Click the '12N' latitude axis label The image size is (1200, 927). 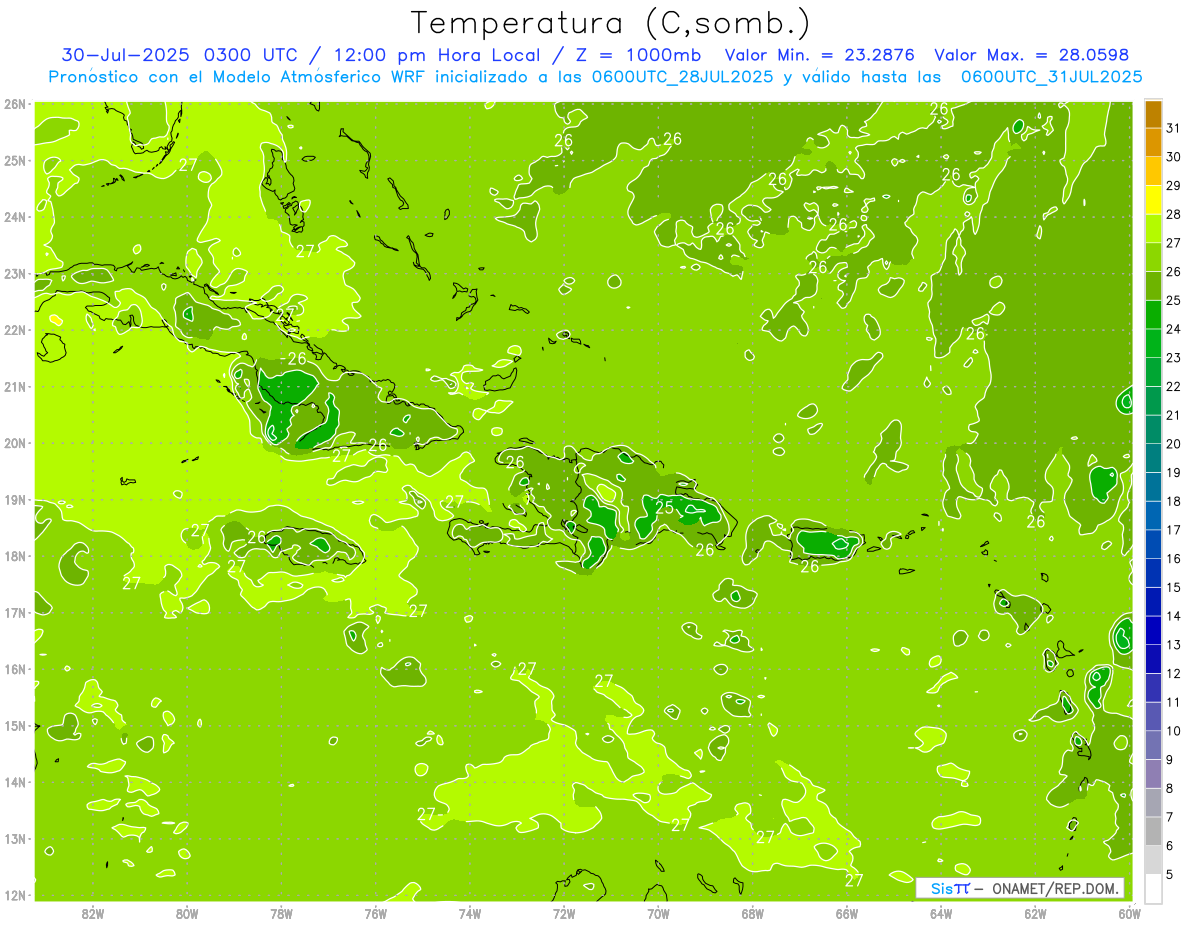[14, 895]
